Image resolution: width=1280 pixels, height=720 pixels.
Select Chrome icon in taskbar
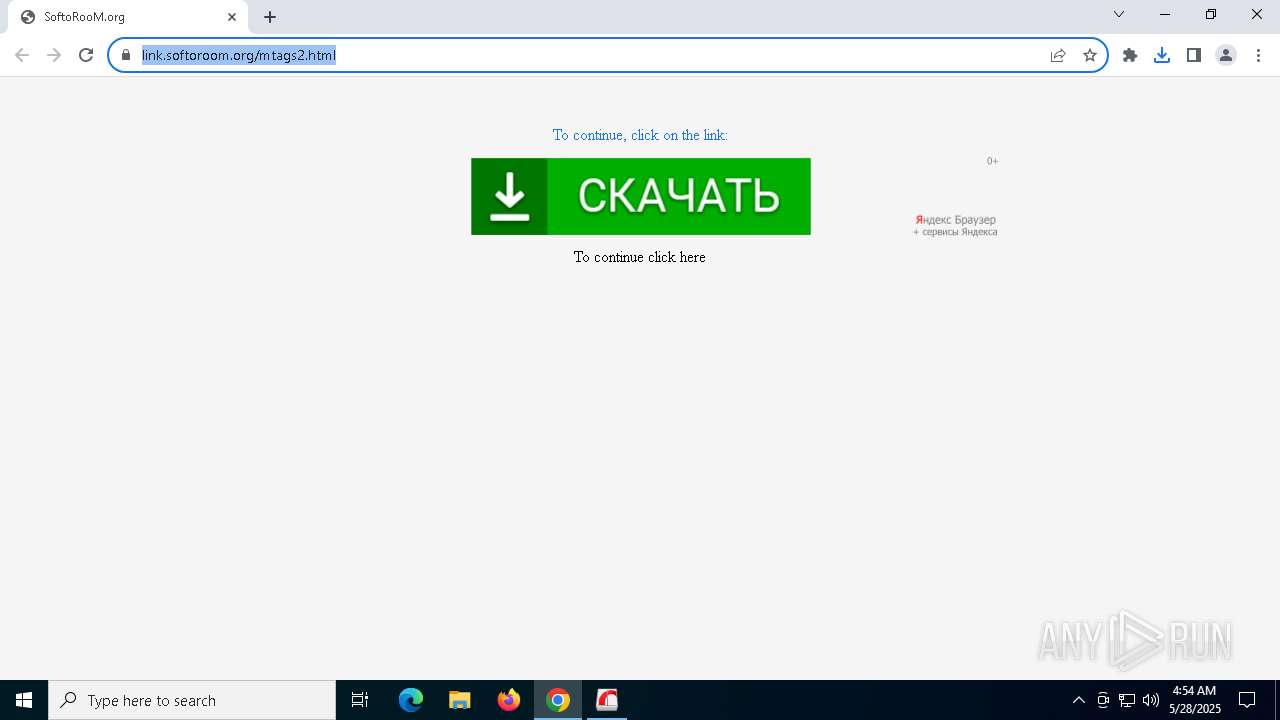click(x=558, y=700)
